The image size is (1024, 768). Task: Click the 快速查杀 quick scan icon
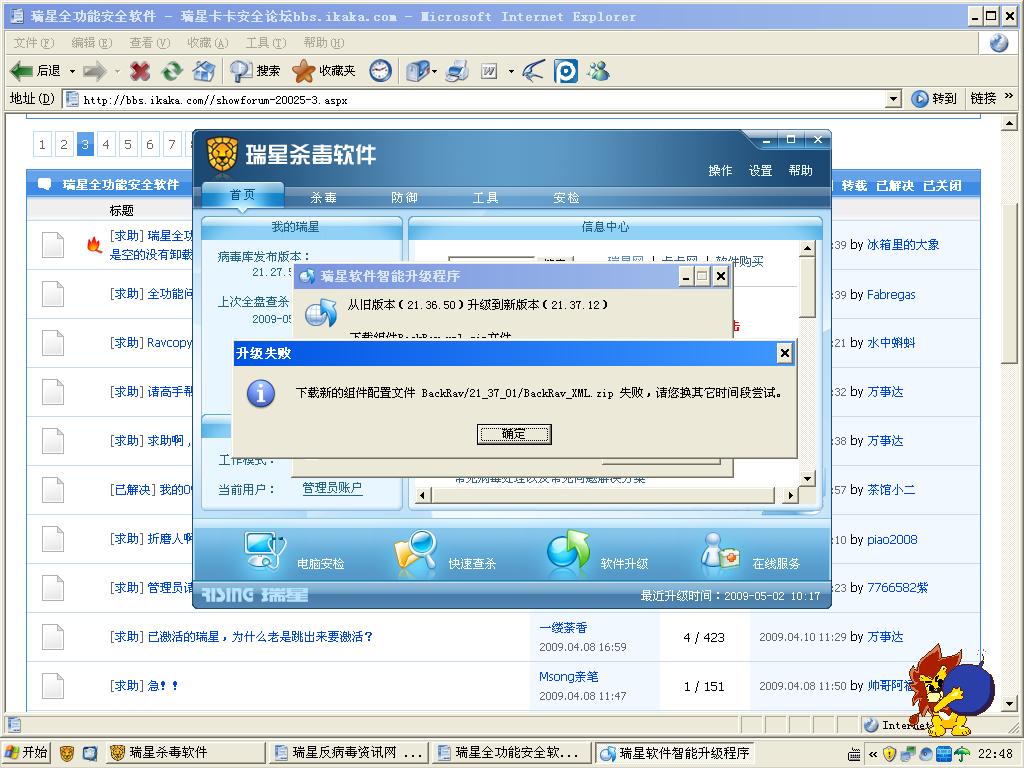[x=416, y=551]
